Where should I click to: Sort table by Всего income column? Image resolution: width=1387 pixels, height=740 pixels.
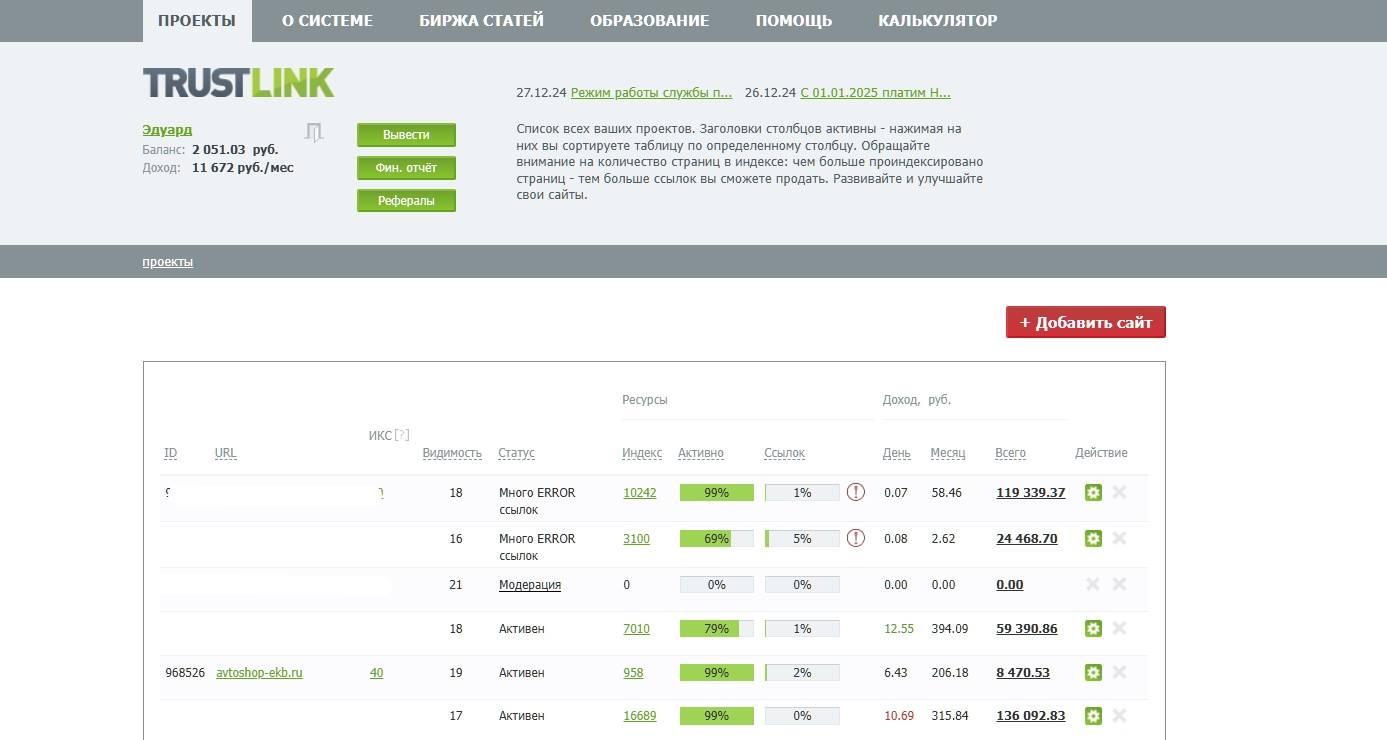(1011, 453)
